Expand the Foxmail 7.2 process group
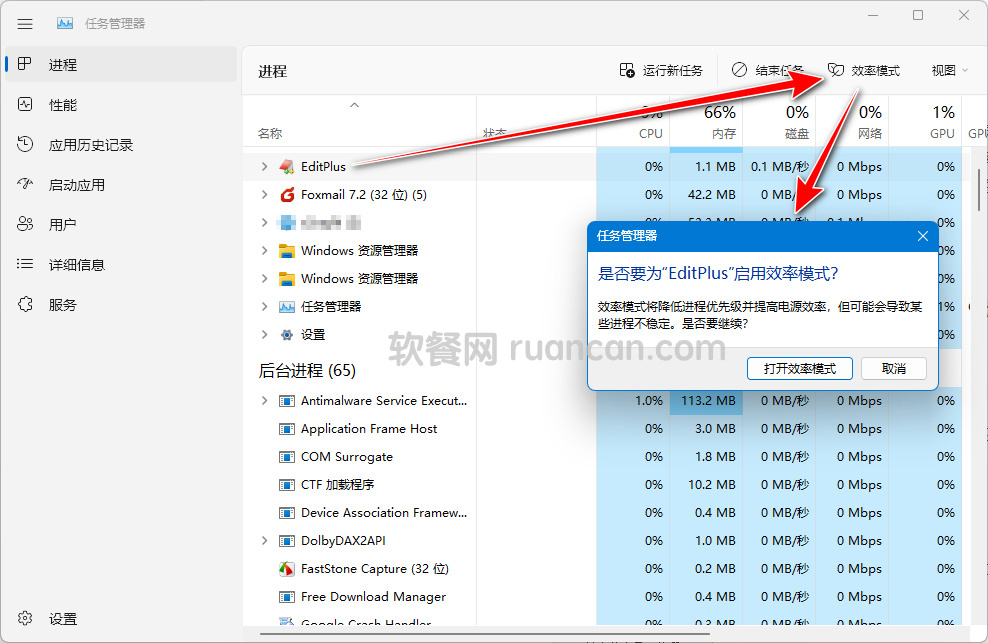This screenshot has width=988, height=643. tap(265, 195)
